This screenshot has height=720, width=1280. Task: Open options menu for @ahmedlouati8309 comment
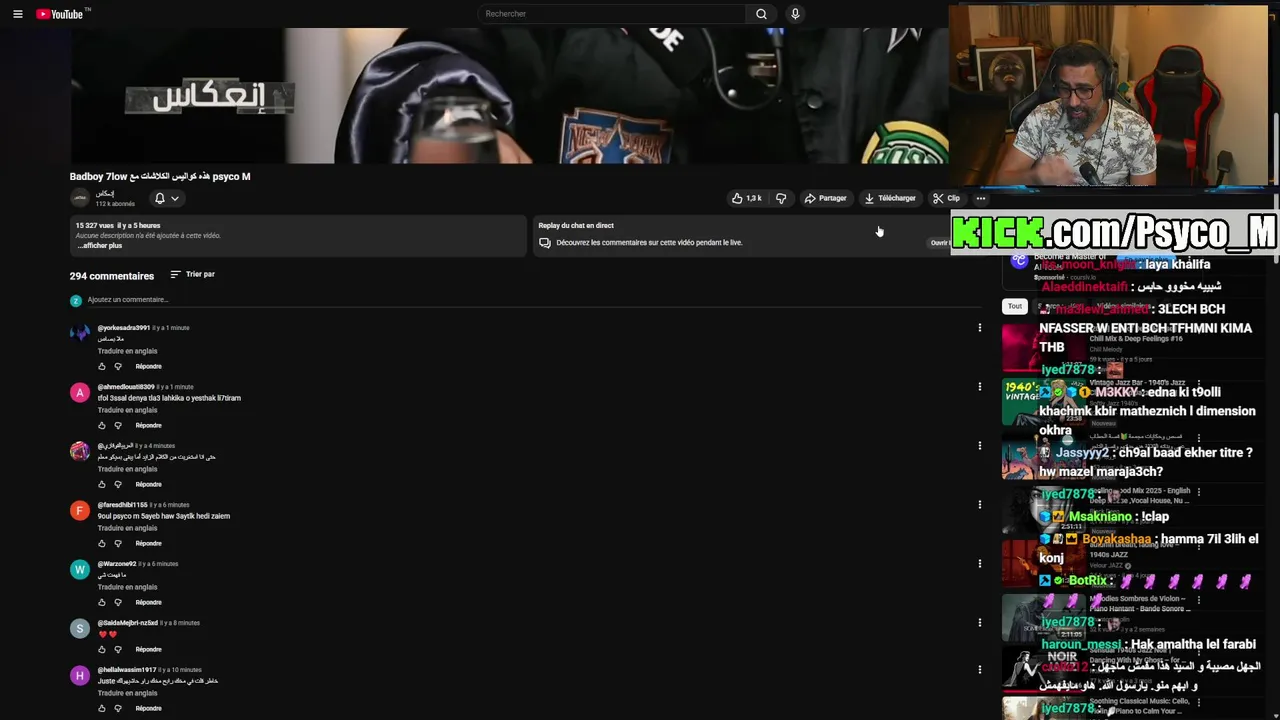pyautogui.click(x=979, y=386)
